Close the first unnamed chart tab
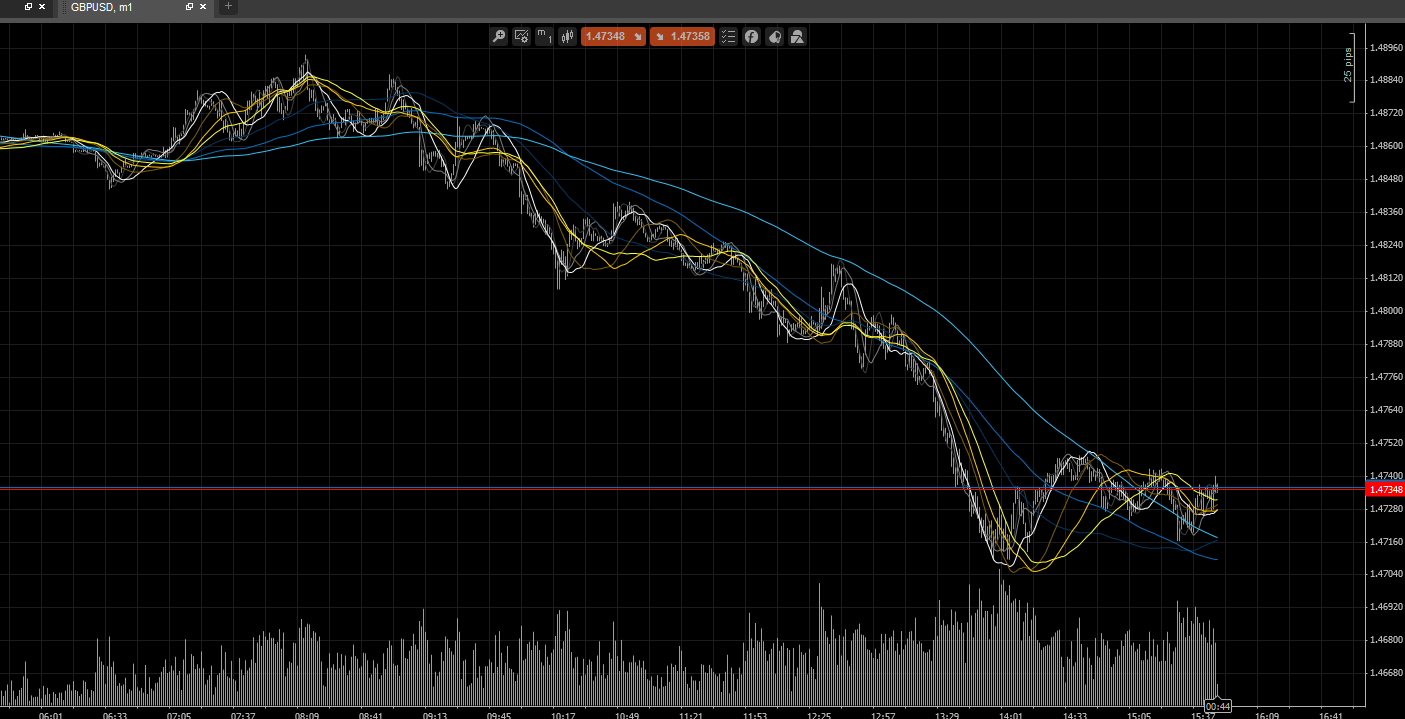This screenshot has height=719, width=1405. (x=42, y=7)
